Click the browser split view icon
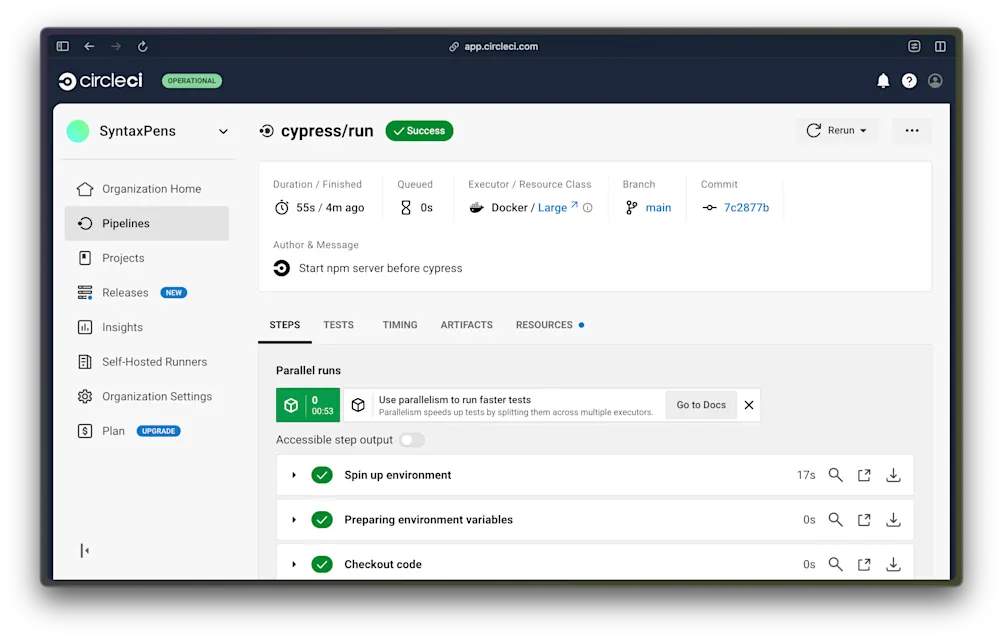 coord(940,46)
